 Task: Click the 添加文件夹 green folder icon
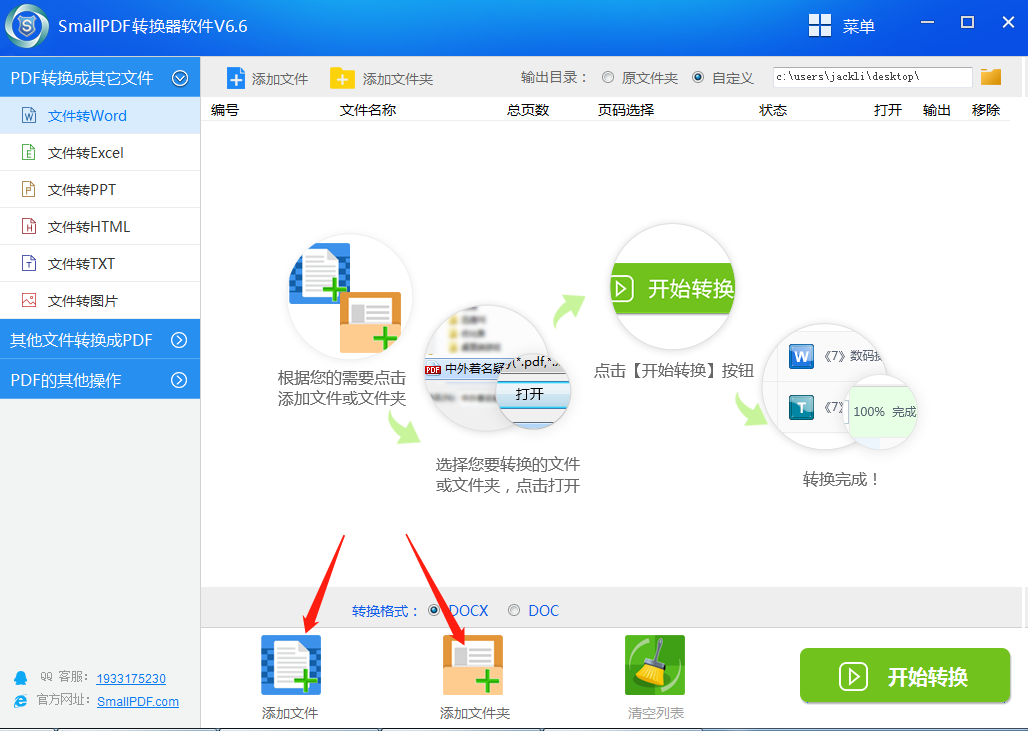[x=472, y=664]
